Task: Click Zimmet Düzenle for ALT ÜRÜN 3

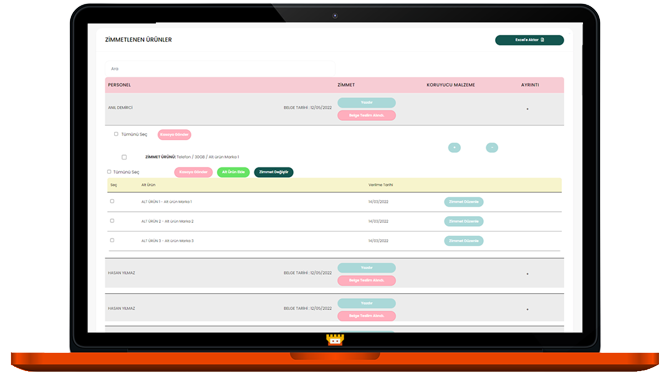Action: 464,241
